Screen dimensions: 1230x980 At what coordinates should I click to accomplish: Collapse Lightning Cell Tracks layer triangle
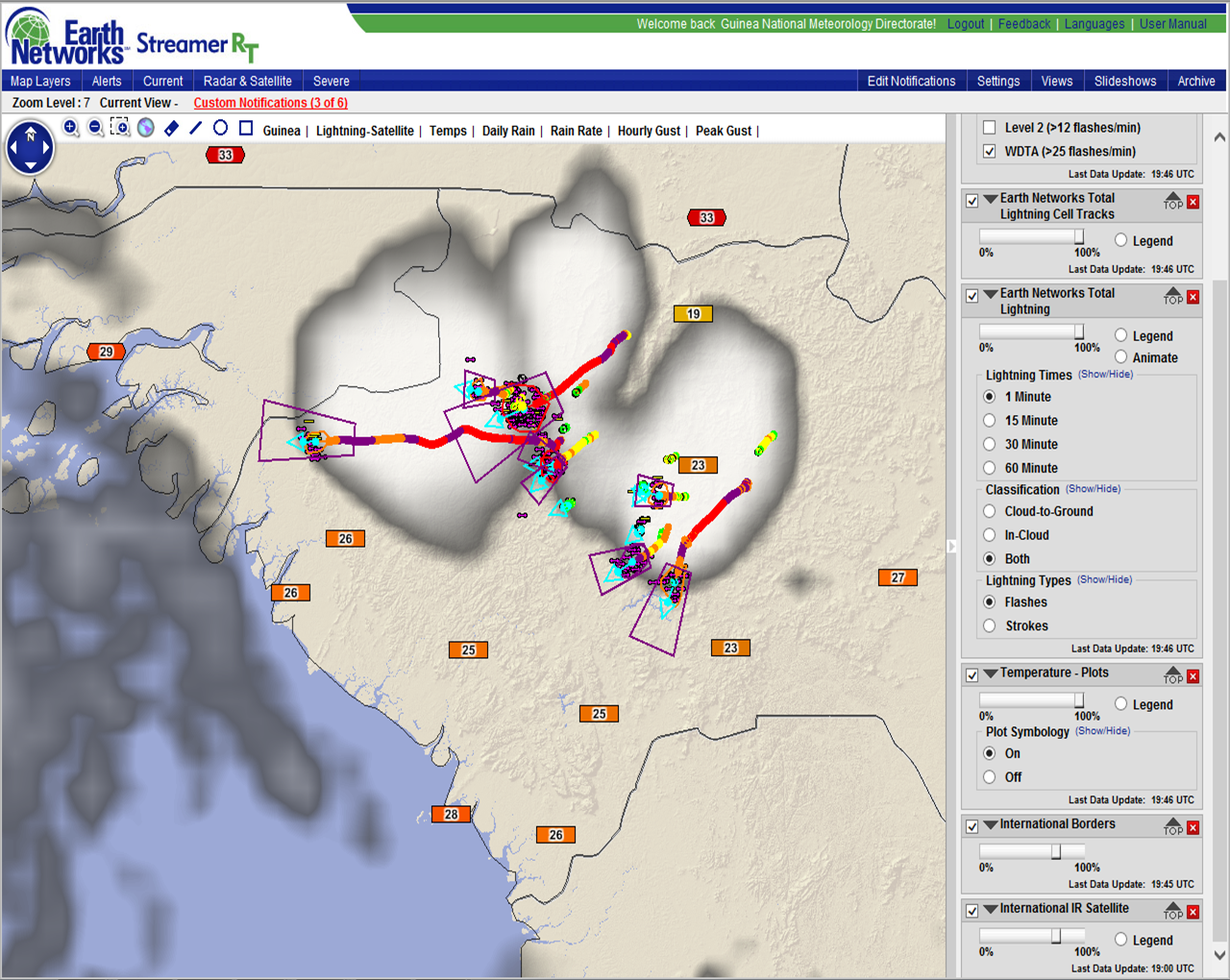(x=990, y=199)
